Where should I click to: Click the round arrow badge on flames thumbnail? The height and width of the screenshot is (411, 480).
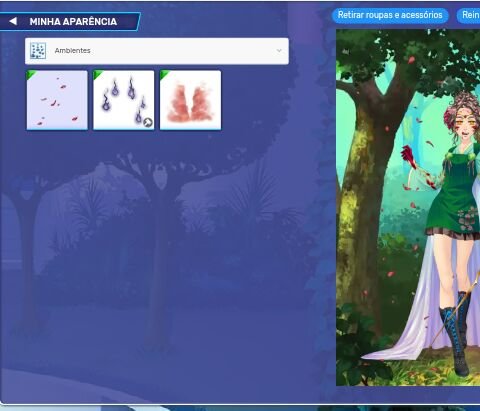(x=148, y=122)
